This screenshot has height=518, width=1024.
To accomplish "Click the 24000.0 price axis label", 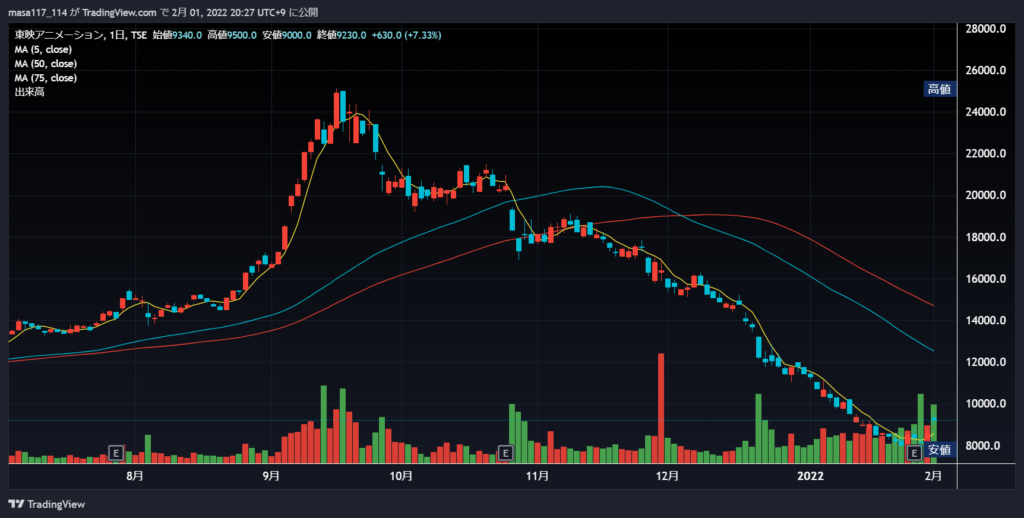I will (x=985, y=112).
